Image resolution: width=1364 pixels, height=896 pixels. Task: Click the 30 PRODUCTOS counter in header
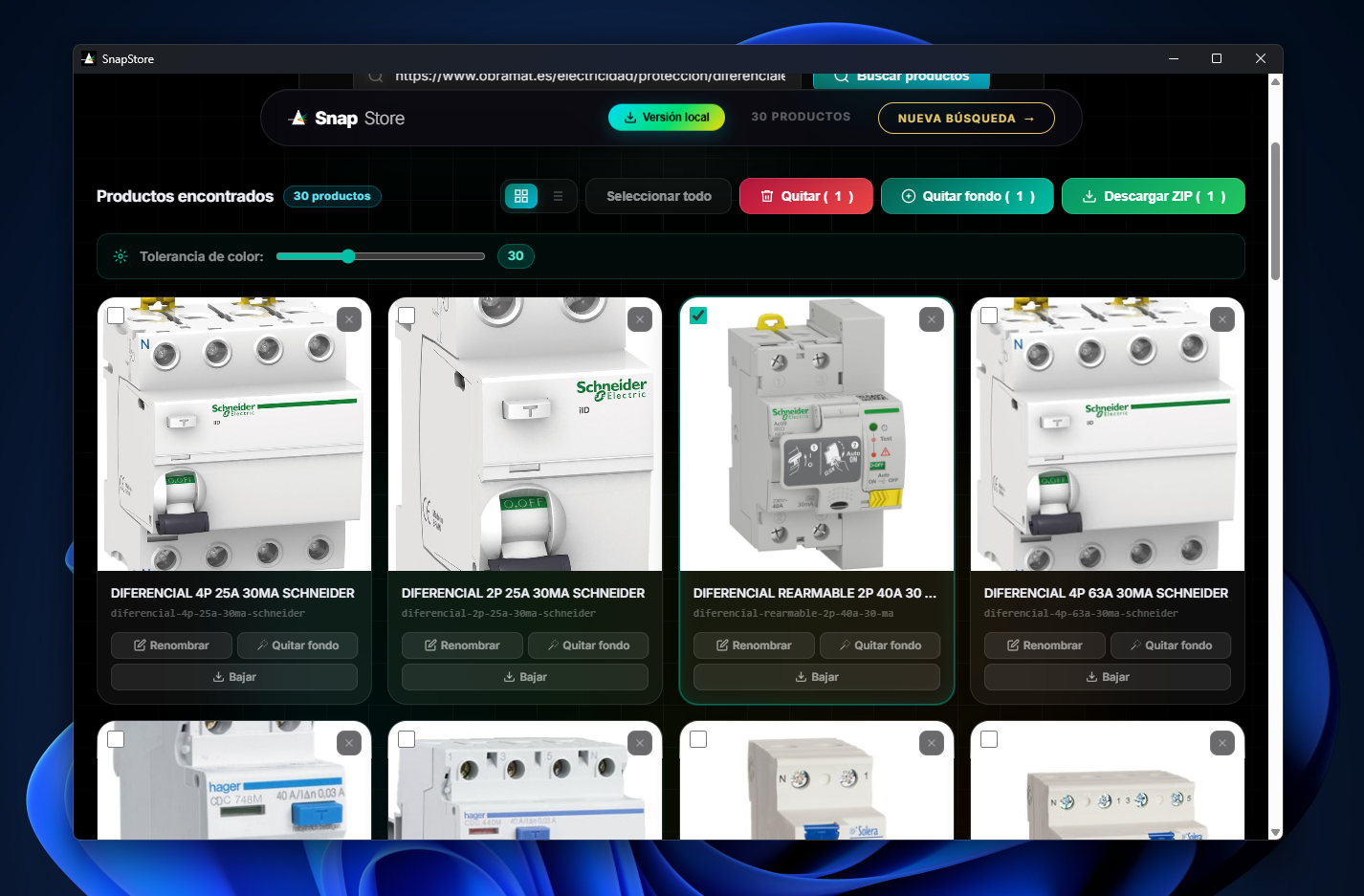[x=801, y=117]
